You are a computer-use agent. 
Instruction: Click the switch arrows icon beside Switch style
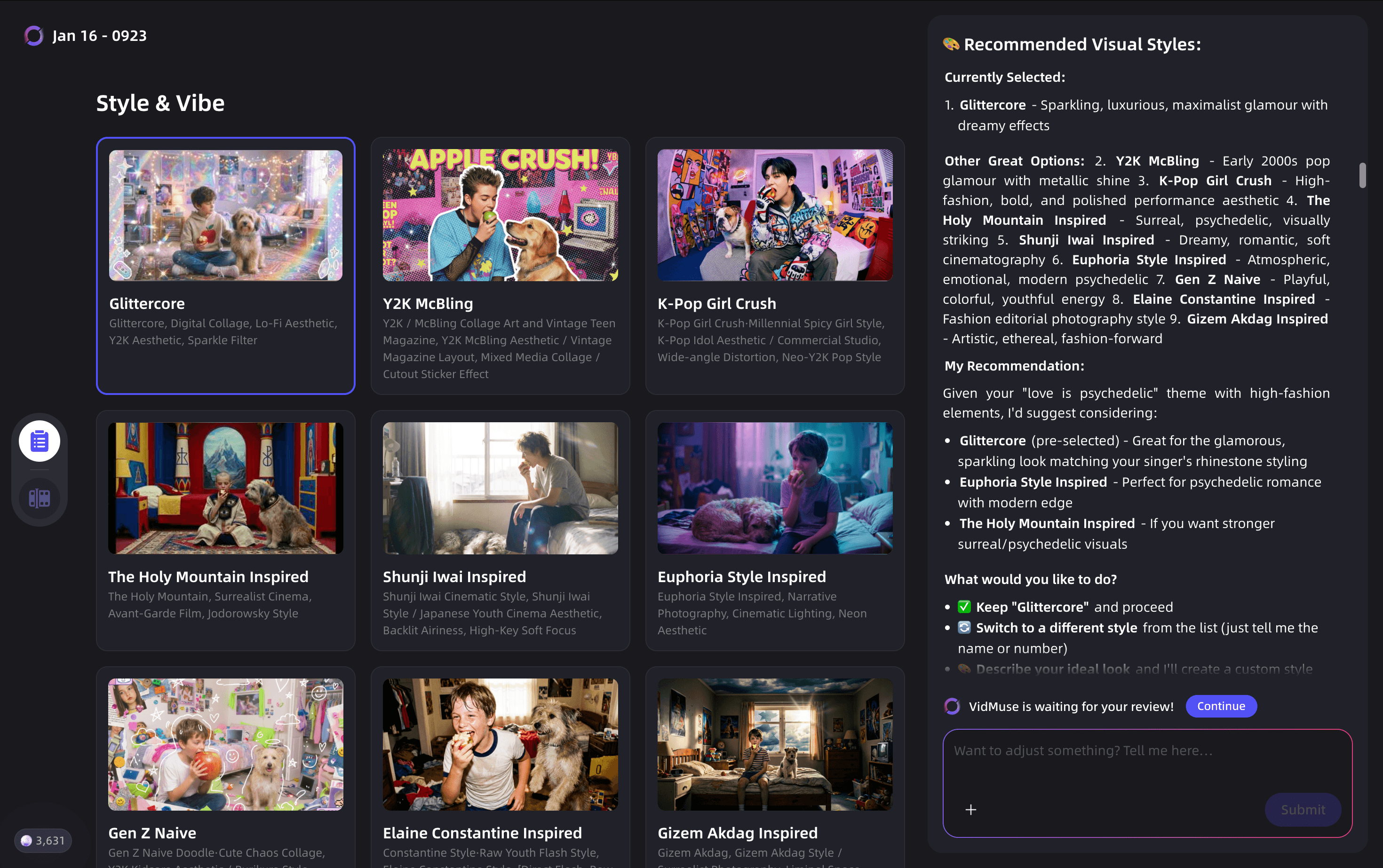[x=964, y=627]
